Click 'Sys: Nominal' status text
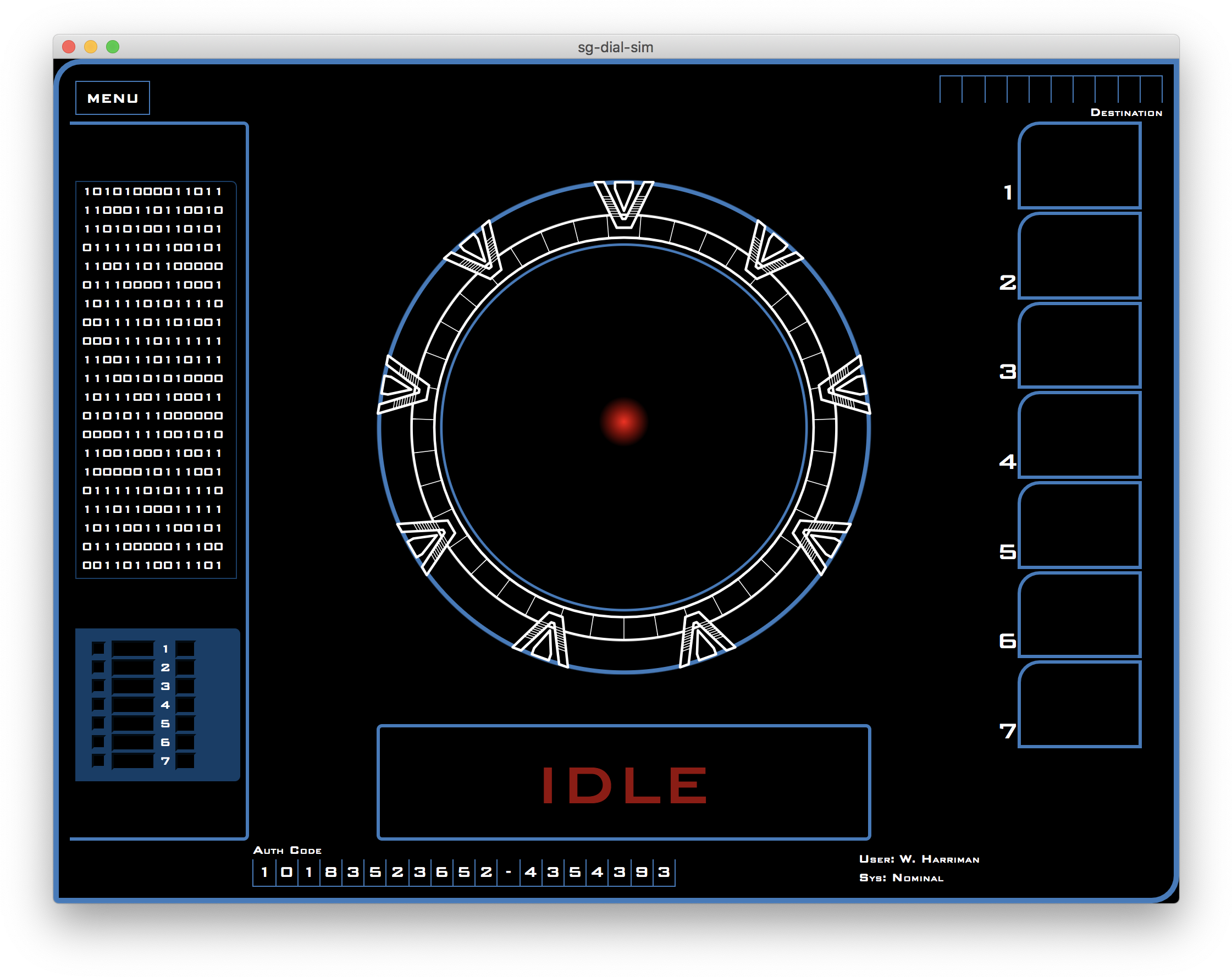The image size is (1232, 977). tap(901, 877)
